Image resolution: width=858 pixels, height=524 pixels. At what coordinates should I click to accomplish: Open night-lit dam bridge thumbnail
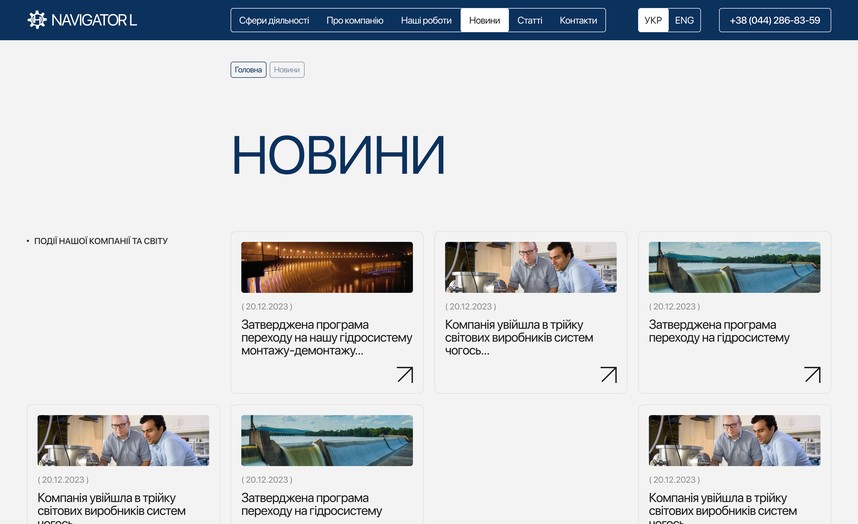pyautogui.click(x=327, y=267)
